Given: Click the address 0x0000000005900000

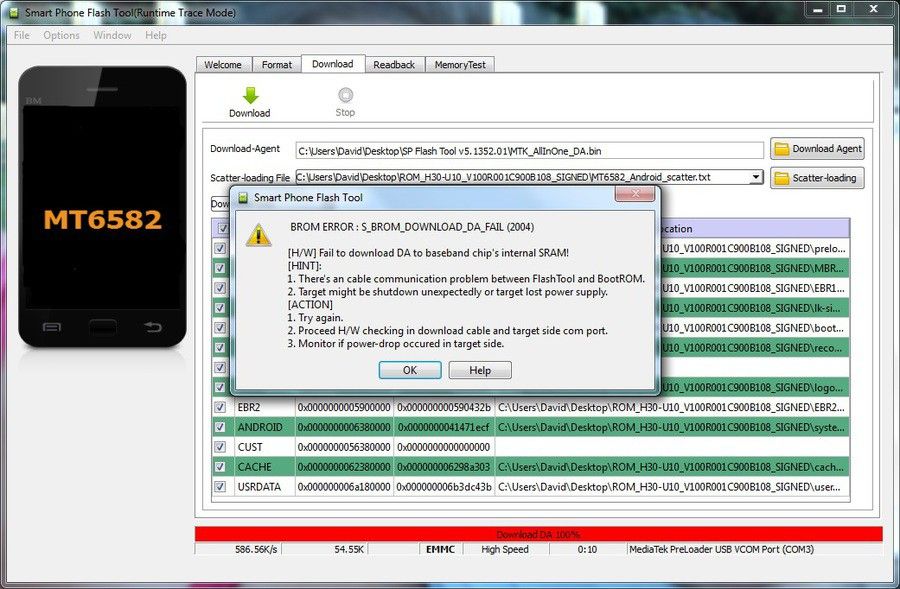Looking at the screenshot, I should [344, 407].
